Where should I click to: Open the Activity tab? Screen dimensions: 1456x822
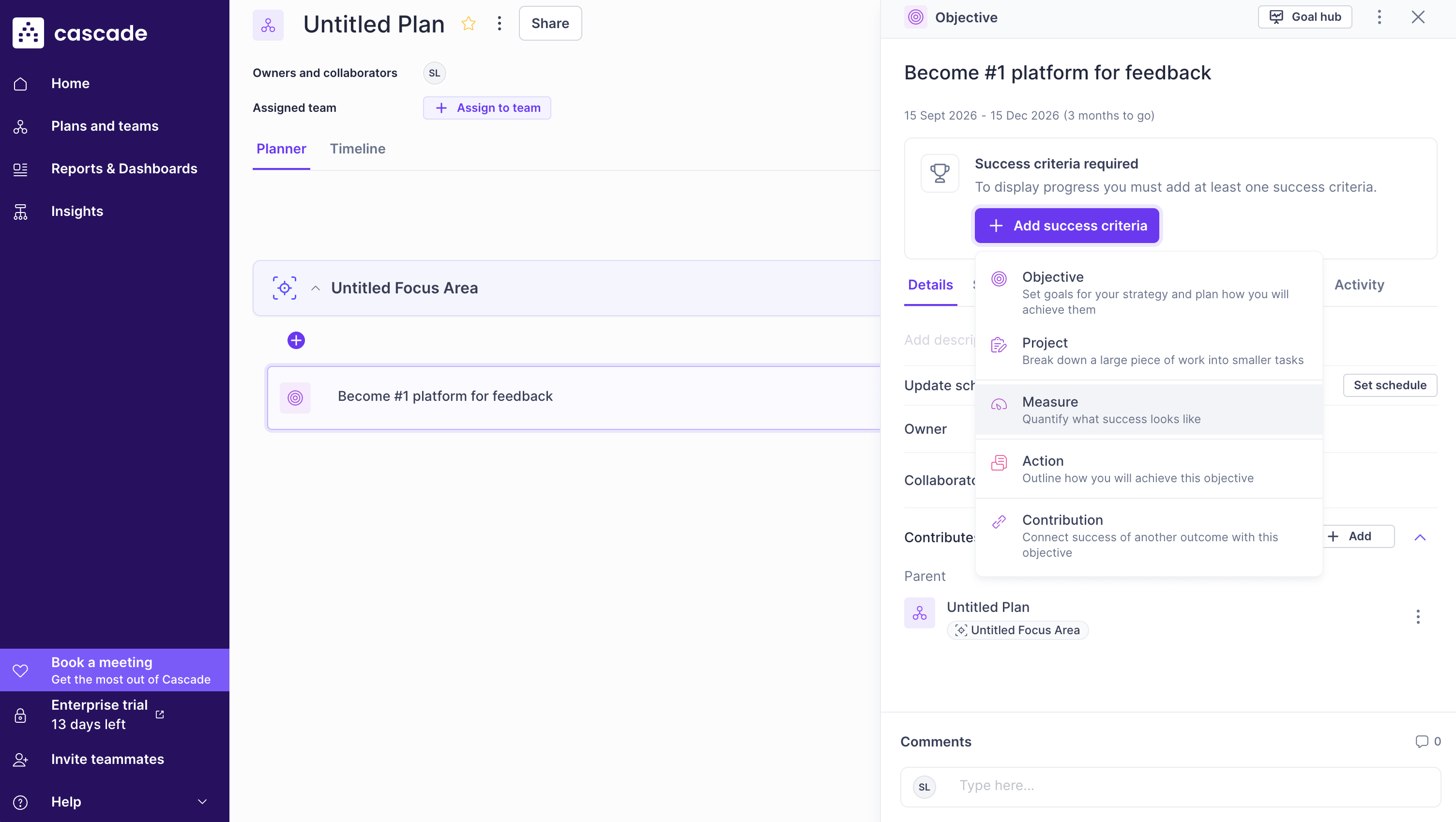1359,285
